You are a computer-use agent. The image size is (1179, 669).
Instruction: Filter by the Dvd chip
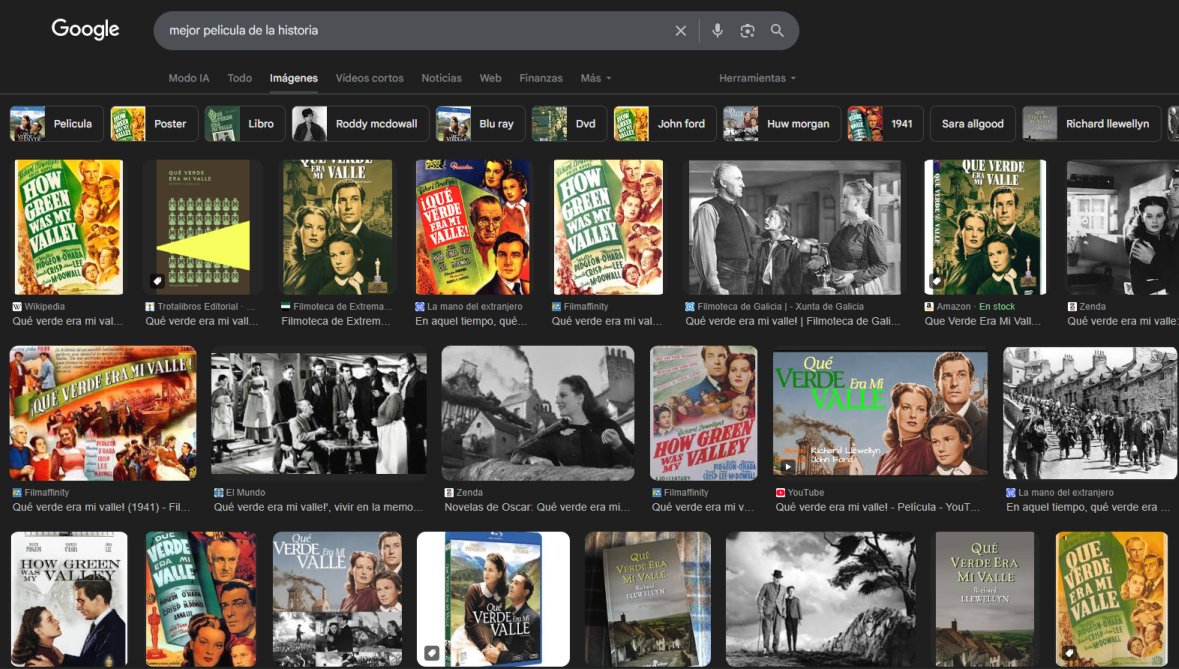[x=568, y=124]
